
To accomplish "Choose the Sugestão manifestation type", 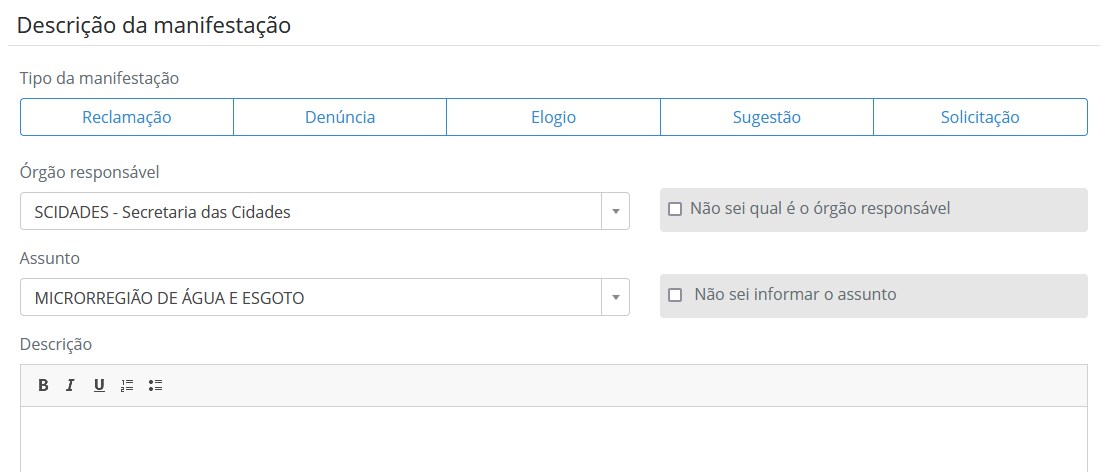I will tap(767, 117).
